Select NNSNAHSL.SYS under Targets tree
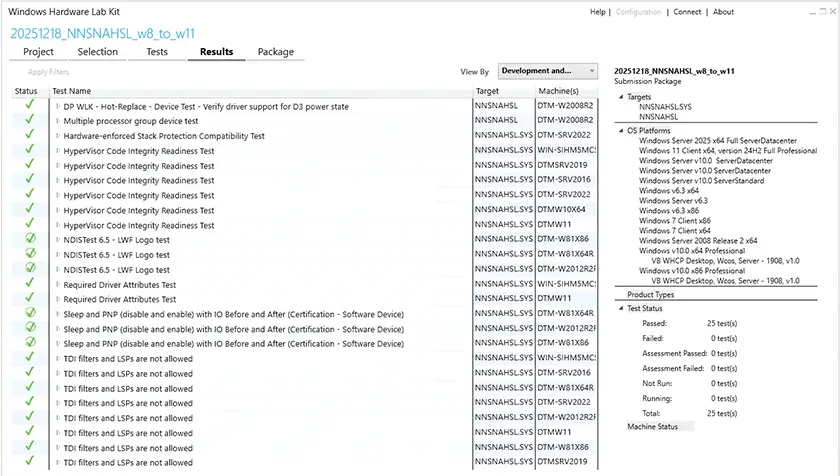The image size is (840, 476). [x=665, y=107]
